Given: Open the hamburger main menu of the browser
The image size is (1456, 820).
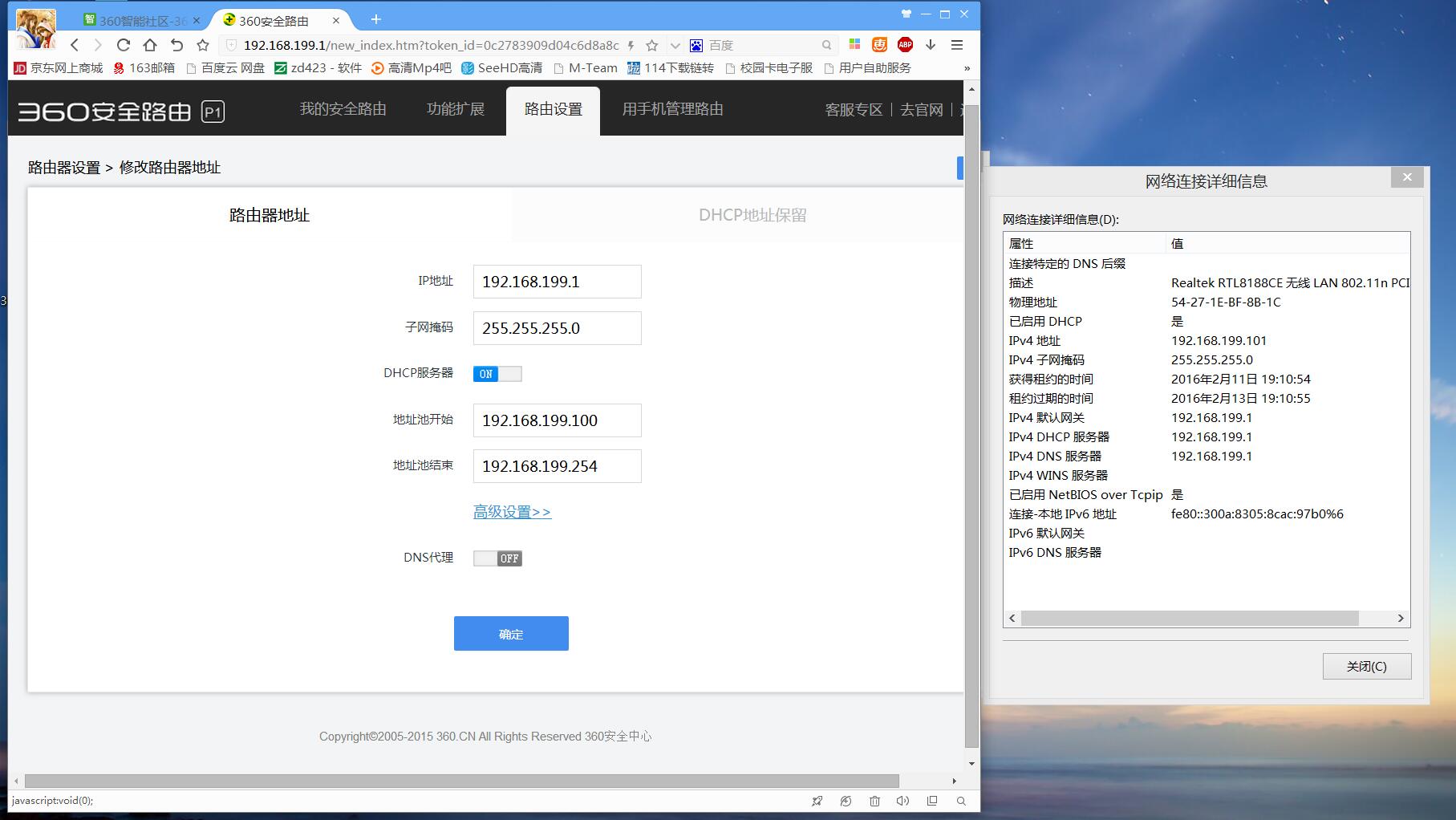Looking at the screenshot, I should point(957,45).
